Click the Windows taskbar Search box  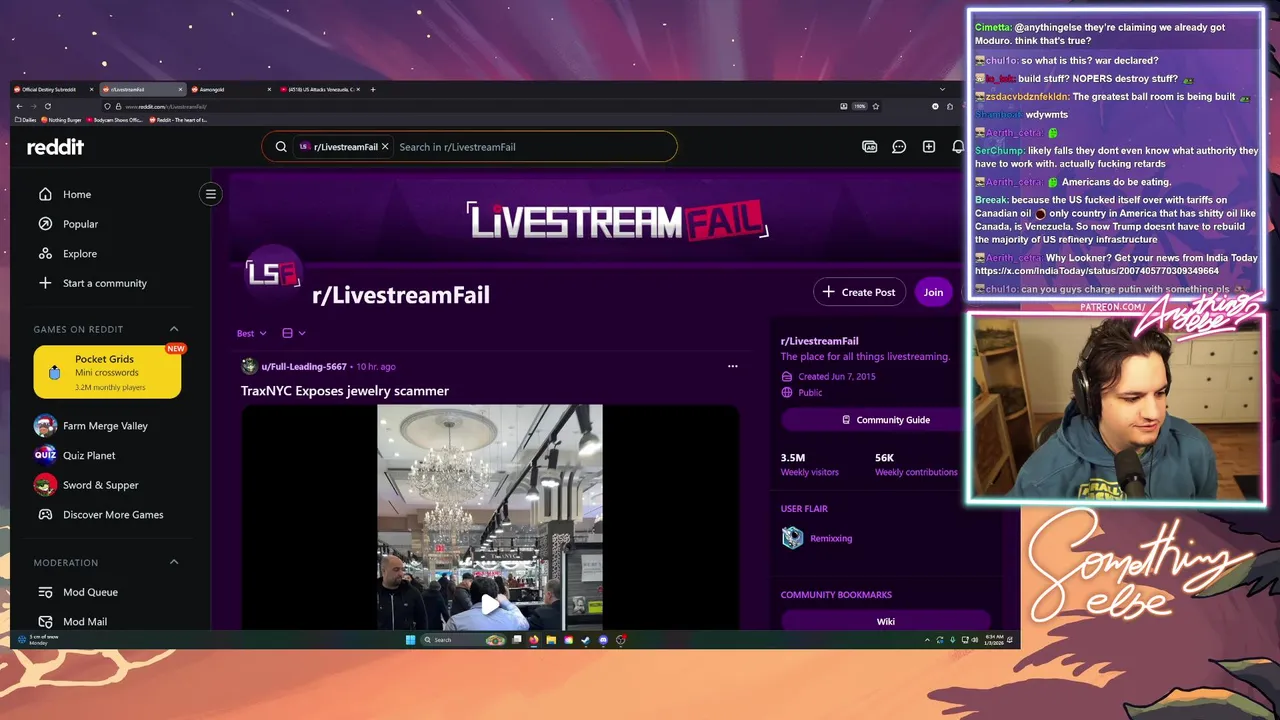point(463,640)
